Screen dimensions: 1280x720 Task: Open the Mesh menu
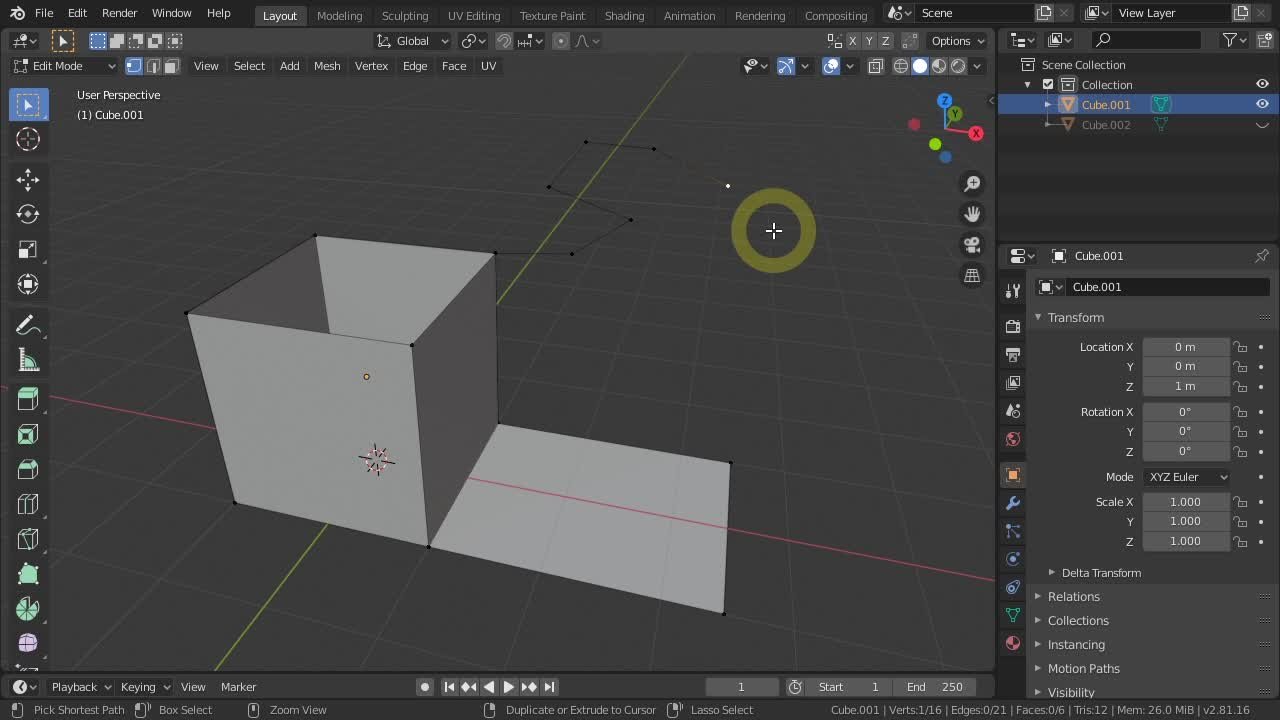click(x=327, y=66)
